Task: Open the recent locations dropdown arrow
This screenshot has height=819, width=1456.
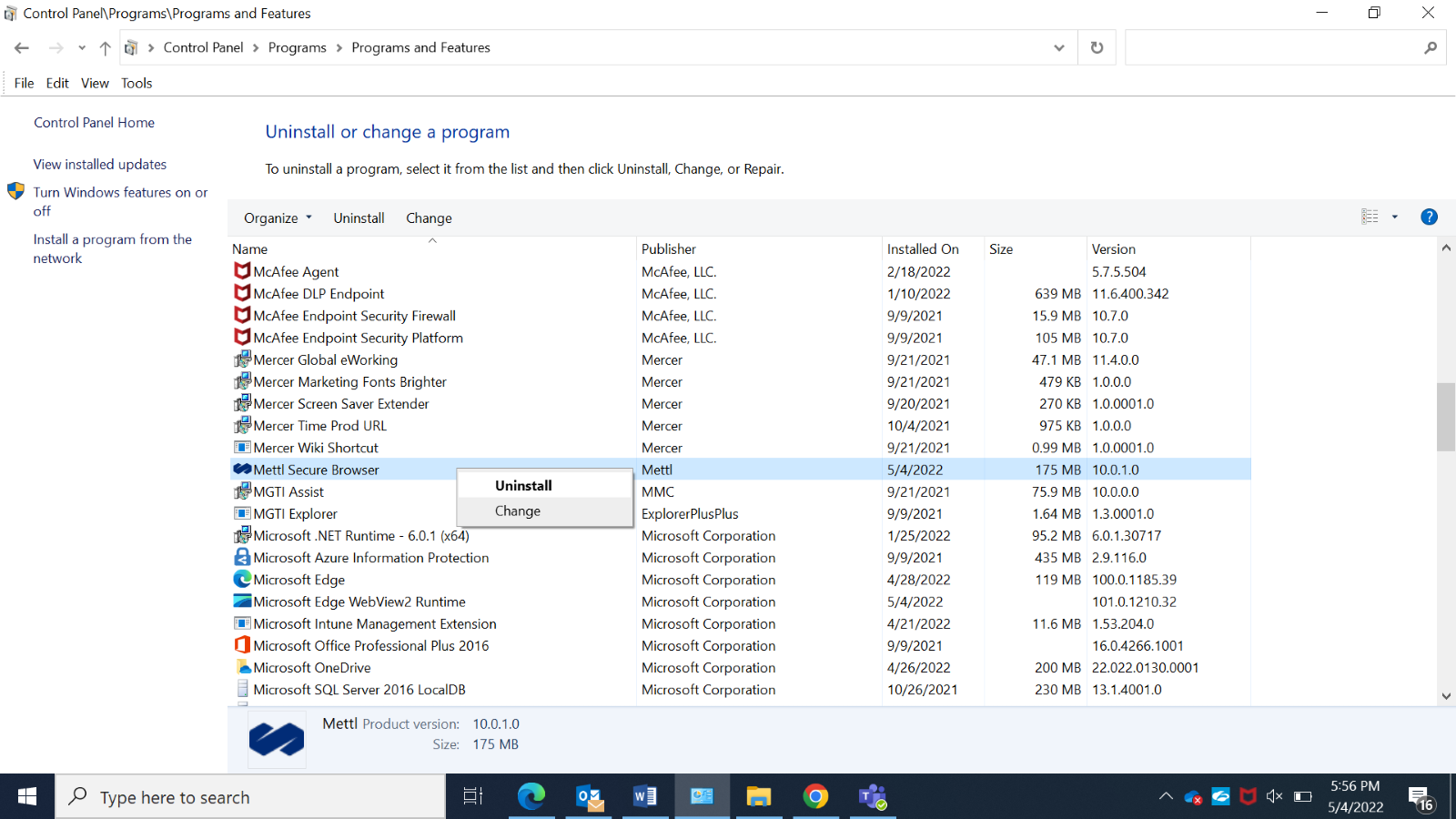Action: click(x=82, y=47)
